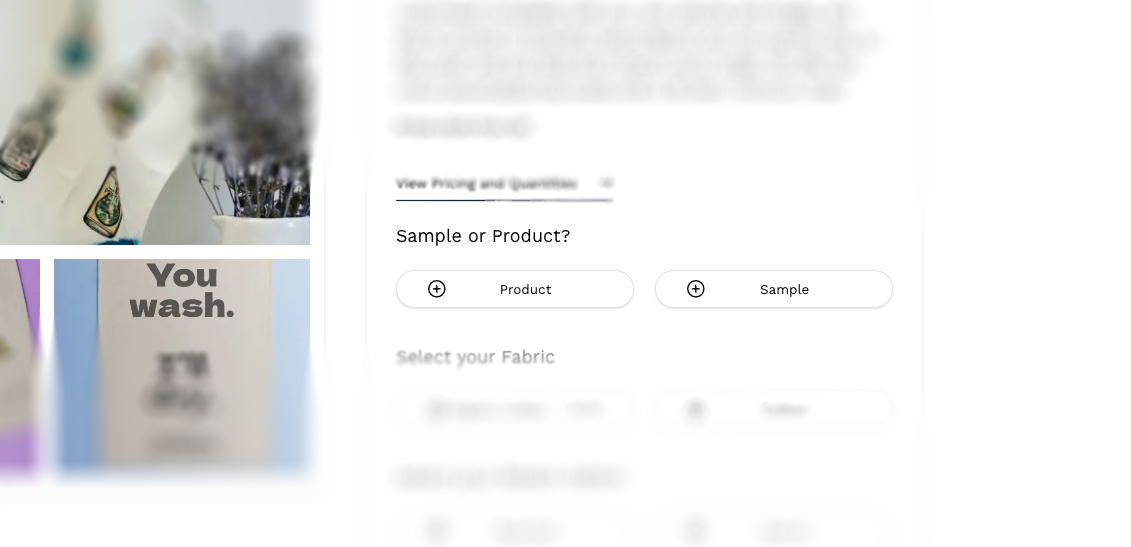This screenshot has height=547, width=1131.
Task: Click the icon in the bottom-left blurred option
Action: tap(437, 529)
